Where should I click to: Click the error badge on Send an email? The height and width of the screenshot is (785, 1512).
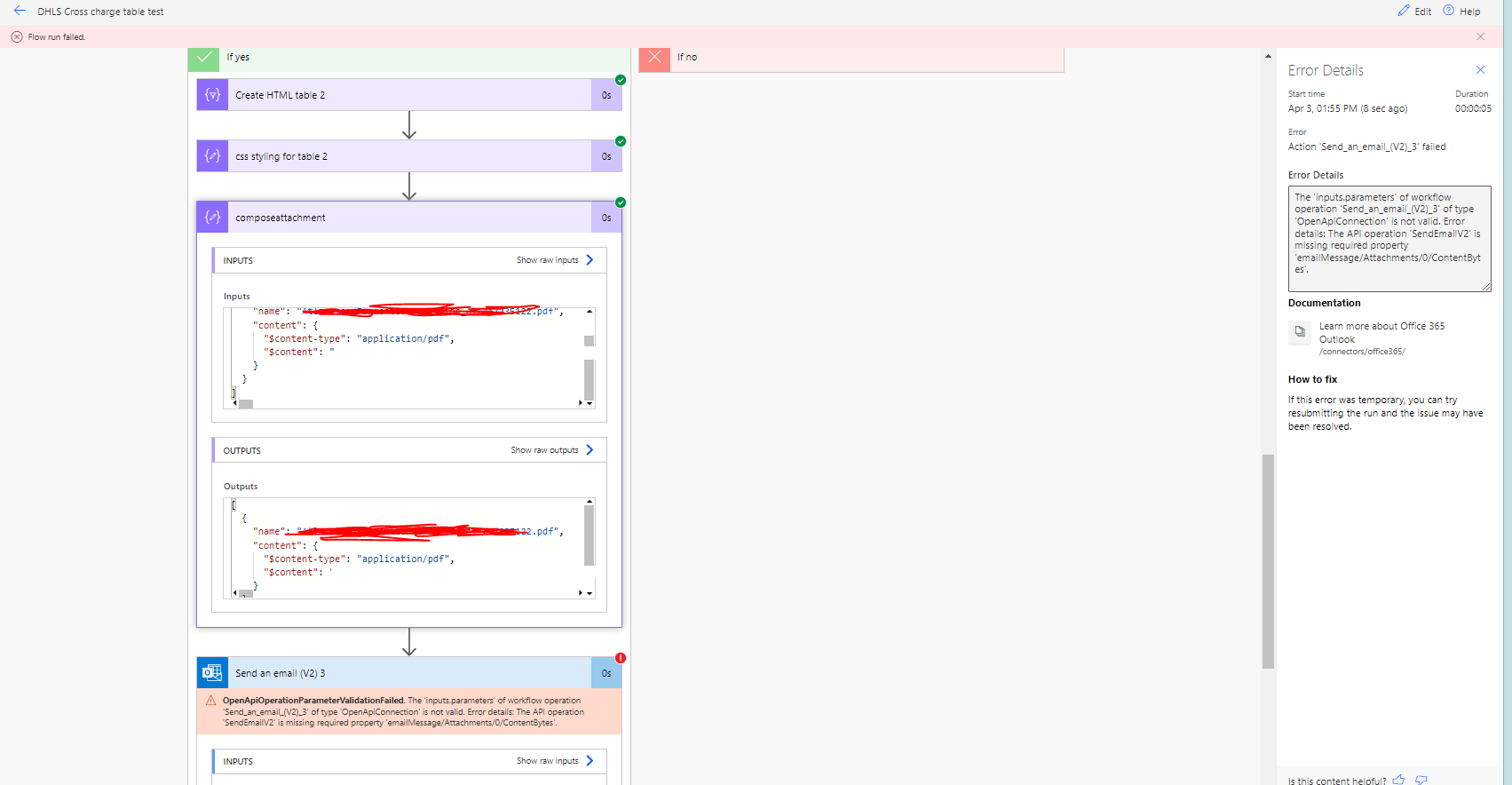(x=621, y=658)
